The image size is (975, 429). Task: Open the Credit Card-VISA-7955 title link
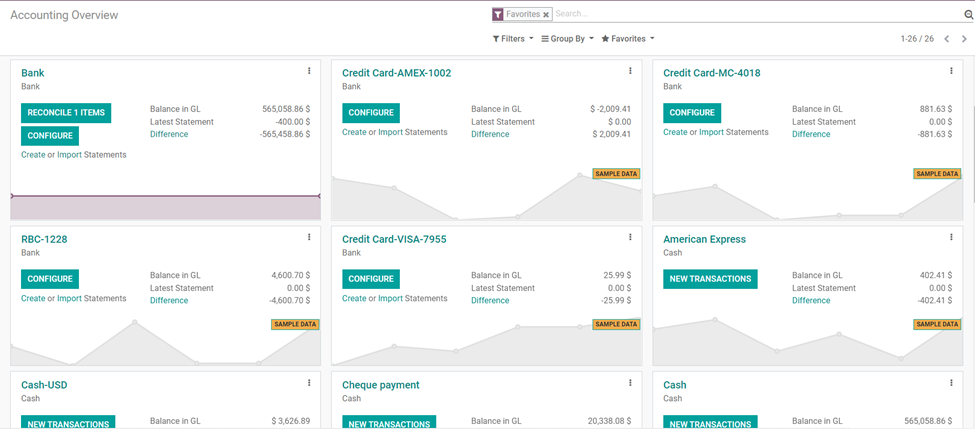coord(394,239)
